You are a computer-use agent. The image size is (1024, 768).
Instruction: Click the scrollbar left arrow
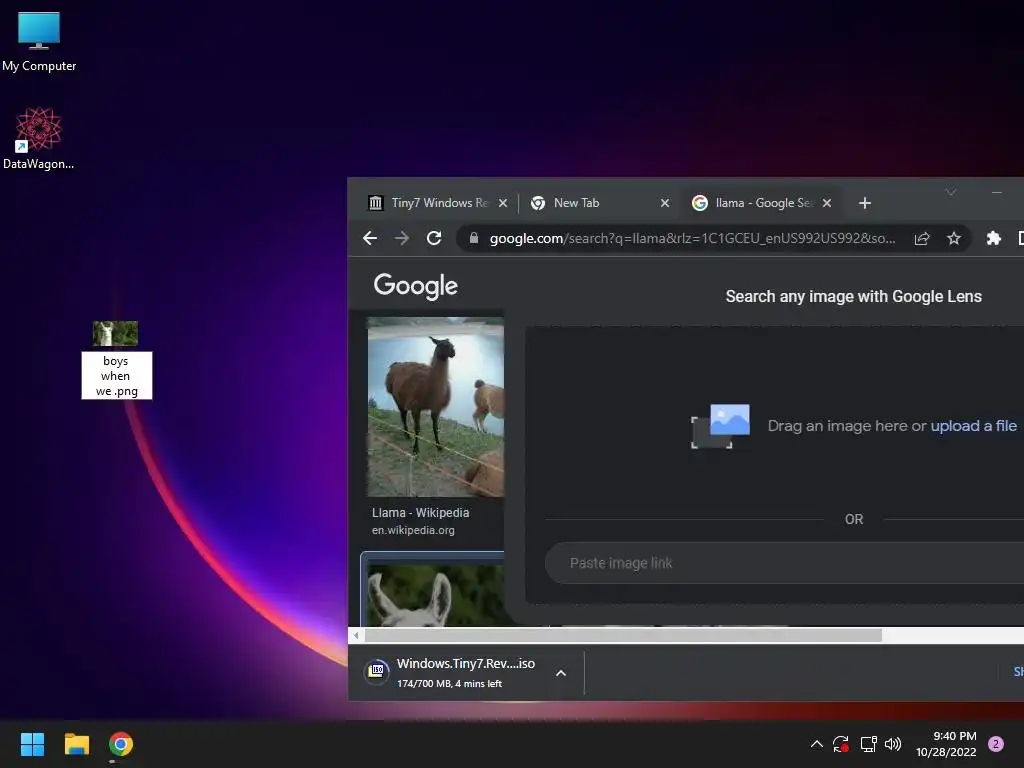coord(356,635)
